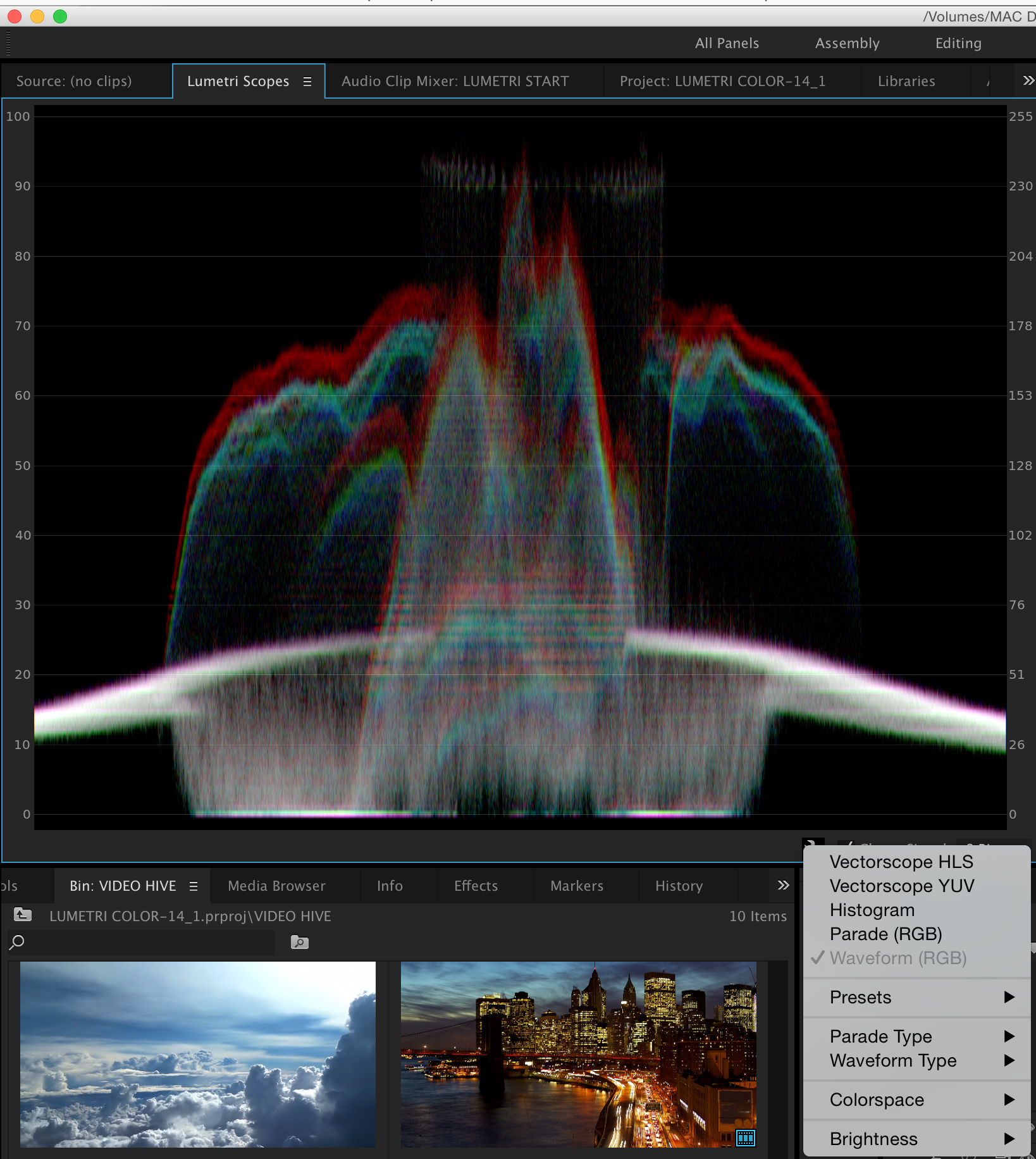Open Project: LUMETRI COLOR-14_1 tab
This screenshot has width=1036, height=1159.
click(722, 81)
